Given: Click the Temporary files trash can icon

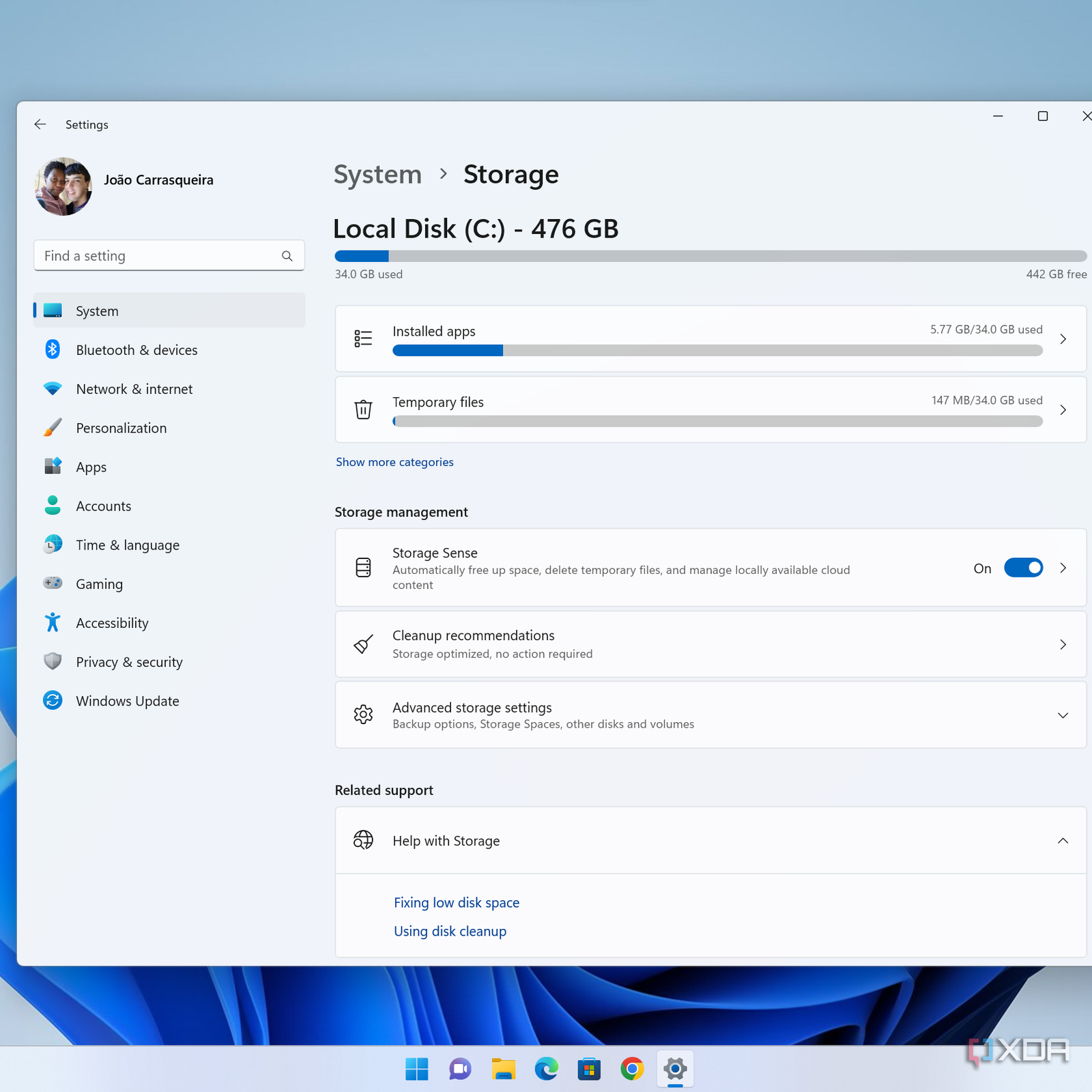Looking at the screenshot, I should pos(363,409).
